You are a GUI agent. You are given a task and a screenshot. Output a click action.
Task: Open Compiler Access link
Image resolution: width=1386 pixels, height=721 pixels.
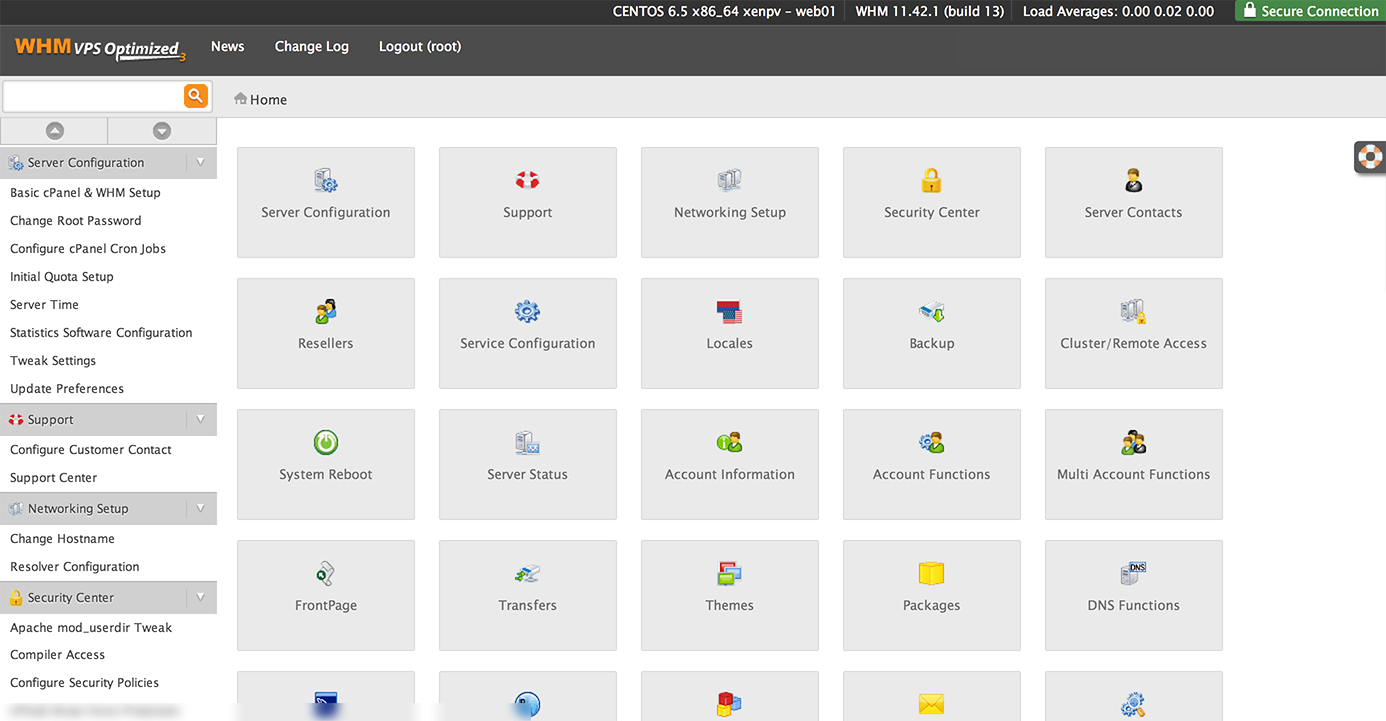(x=57, y=654)
